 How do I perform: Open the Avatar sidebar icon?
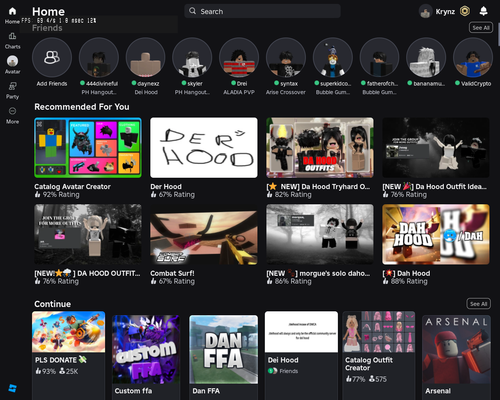tap(12, 61)
